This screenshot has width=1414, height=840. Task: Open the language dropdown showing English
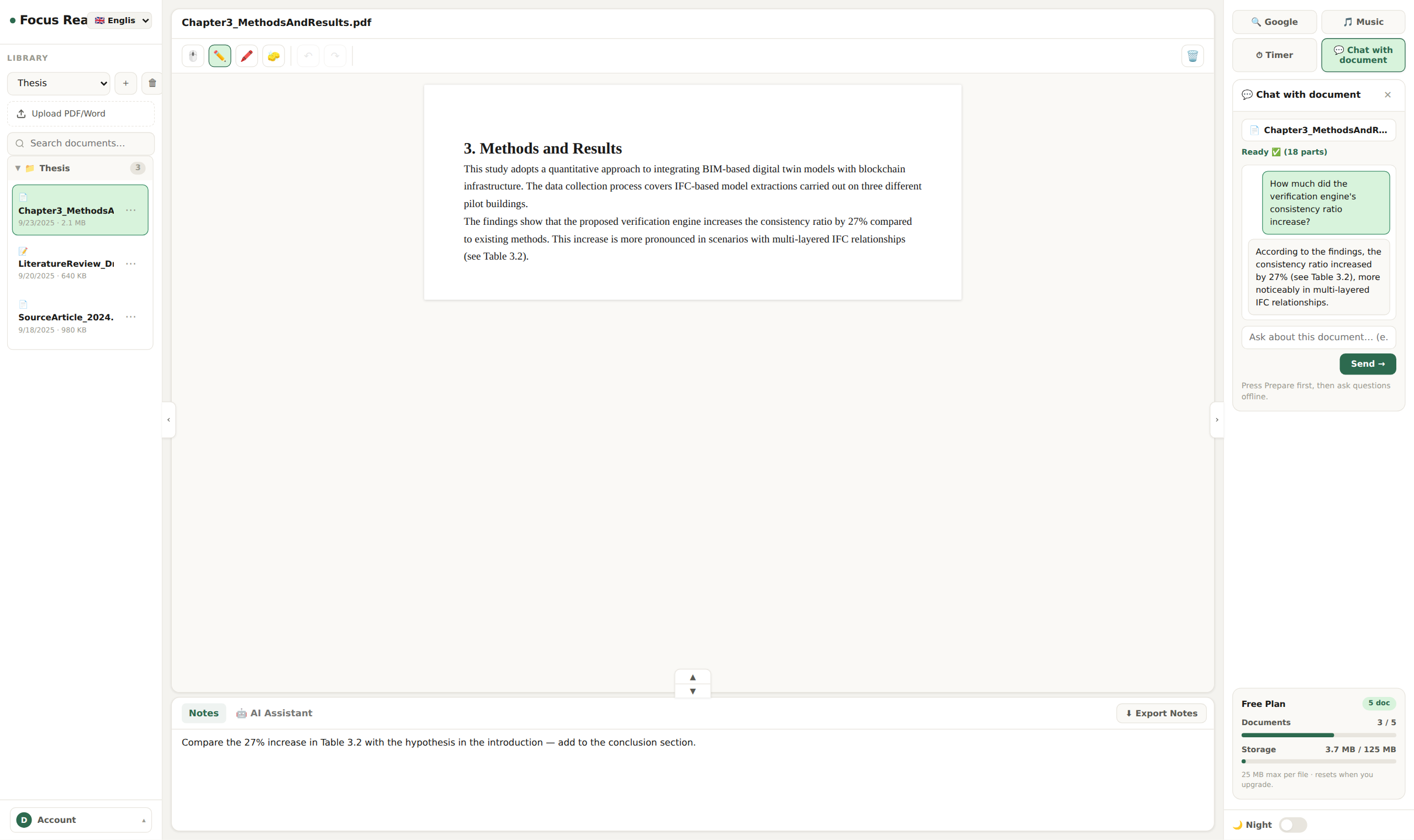(x=119, y=20)
